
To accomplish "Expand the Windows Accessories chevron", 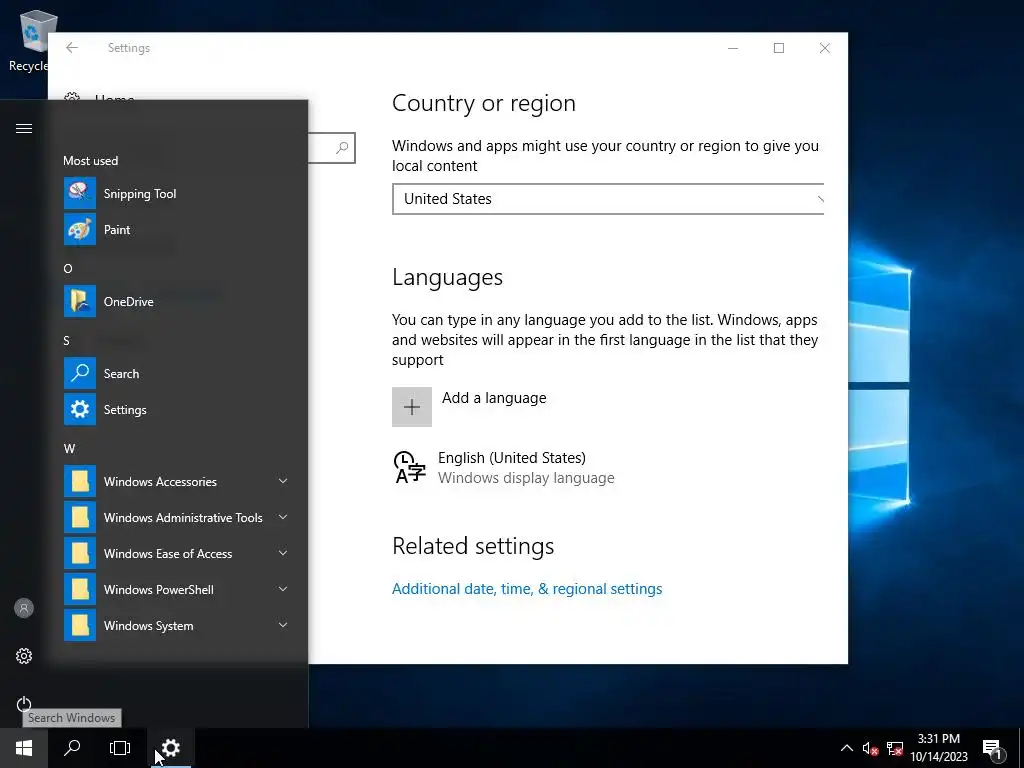I will pos(283,481).
